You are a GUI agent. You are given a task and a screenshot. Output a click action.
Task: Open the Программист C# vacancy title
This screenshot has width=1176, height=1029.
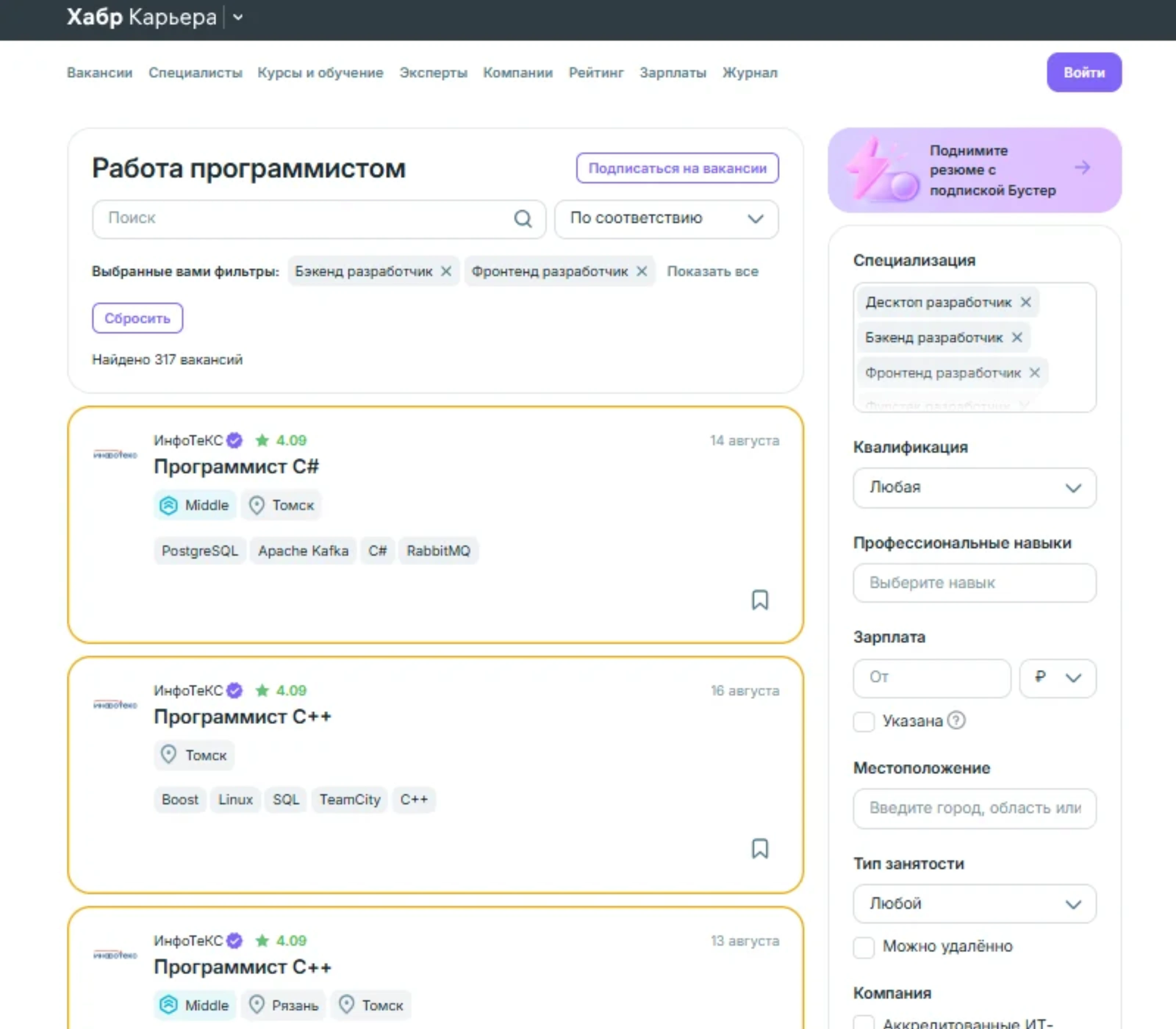[236, 467]
